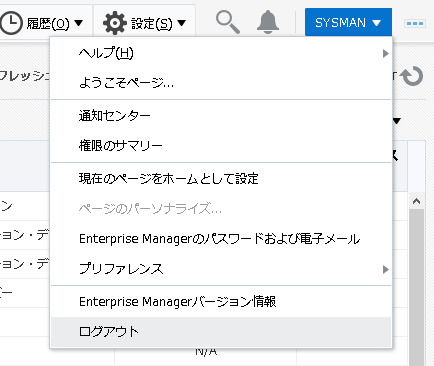Click the scrollbar up arrow
The height and width of the screenshot is (366, 434).
(416, 201)
